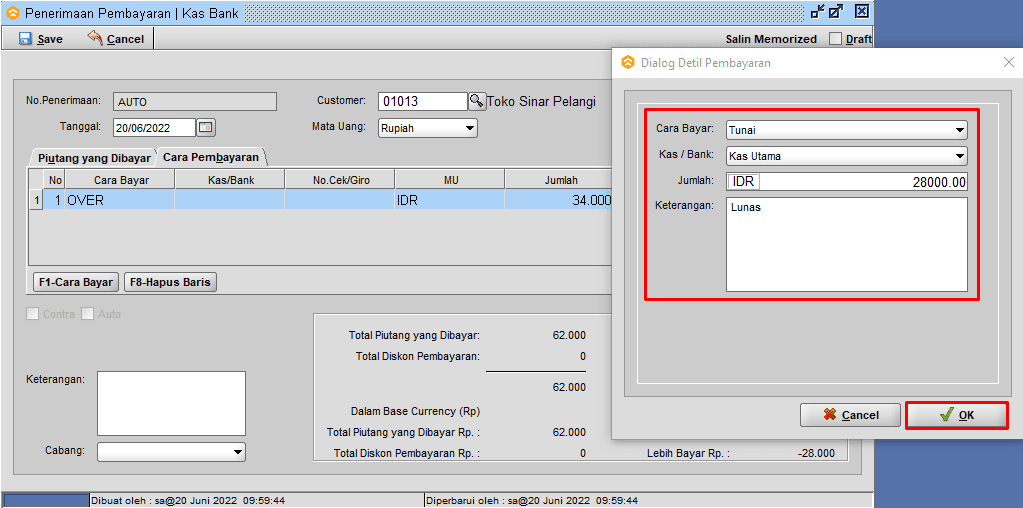Click the dialog Cancel button
This screenshot has height=508, width=1023.
coord(850,415)
